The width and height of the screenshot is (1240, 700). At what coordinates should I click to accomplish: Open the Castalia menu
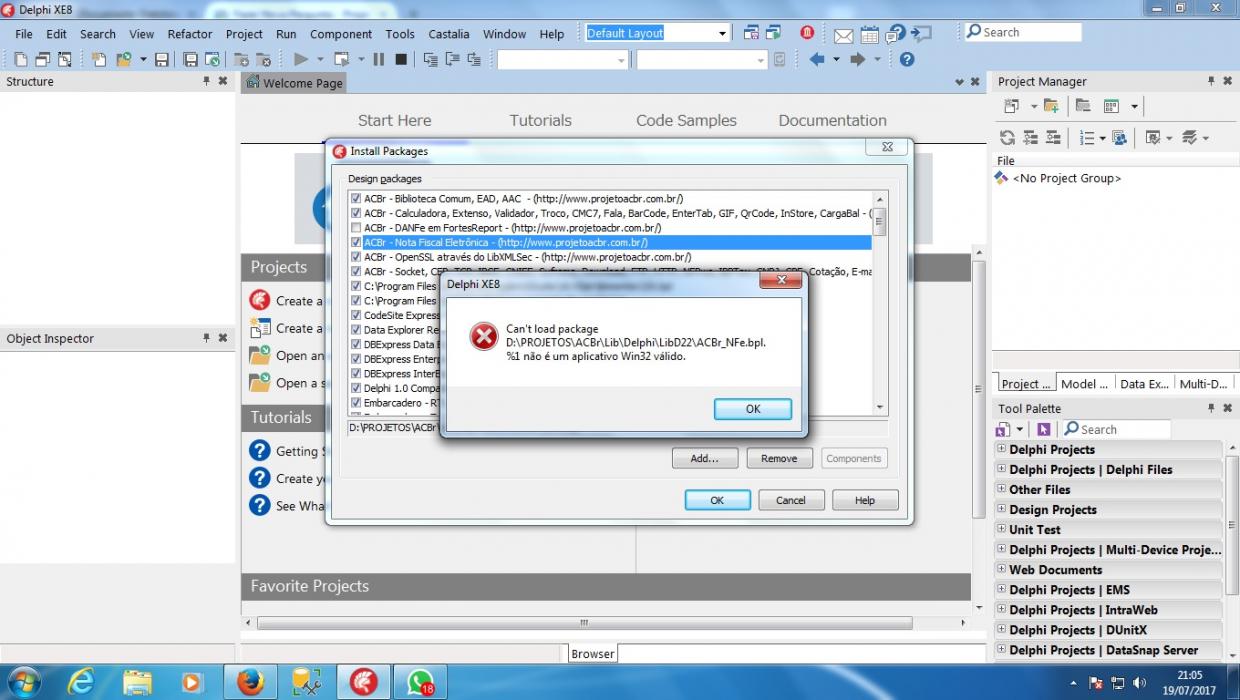449,33
